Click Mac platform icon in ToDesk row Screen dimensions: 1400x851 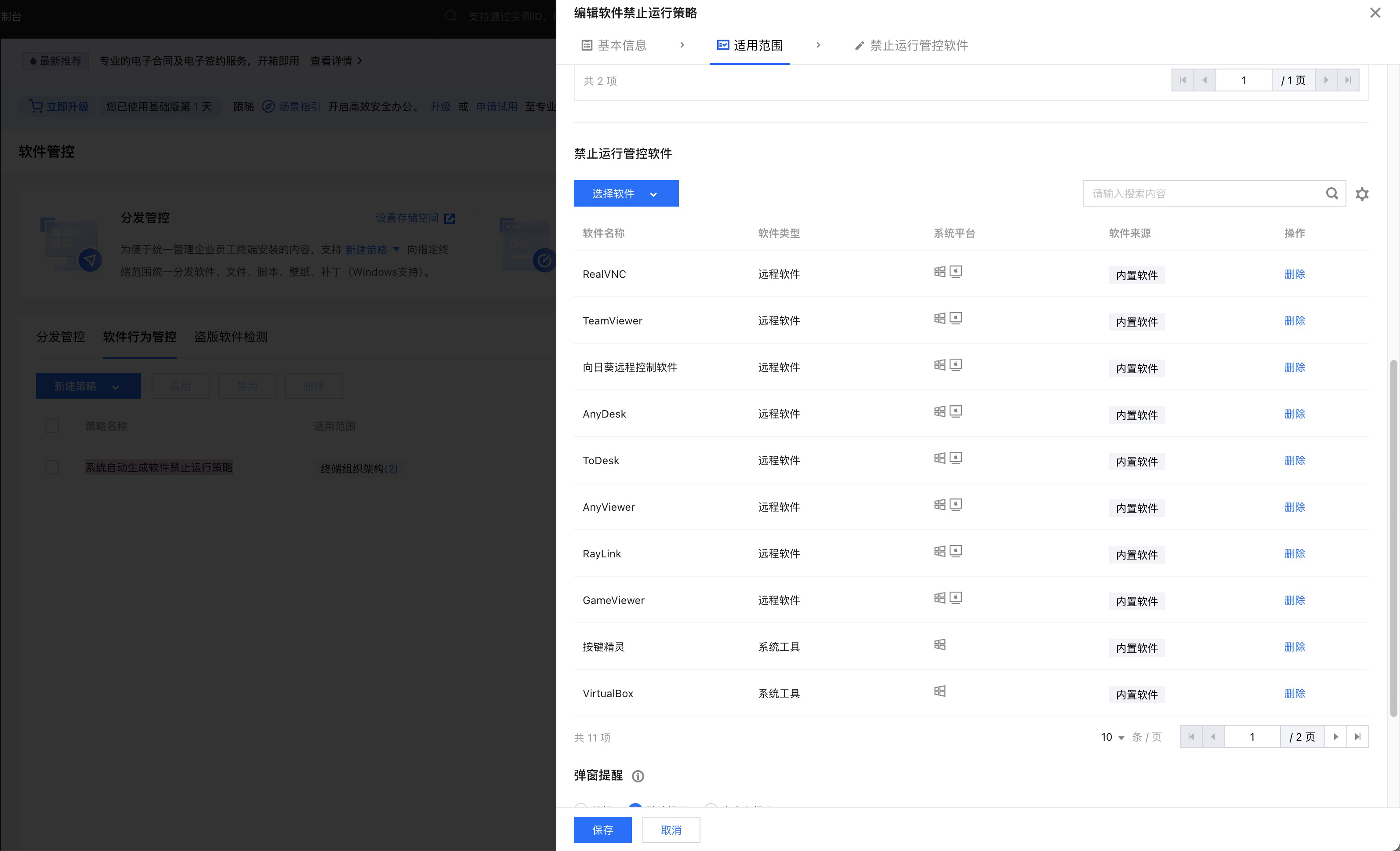coord(956,458)
